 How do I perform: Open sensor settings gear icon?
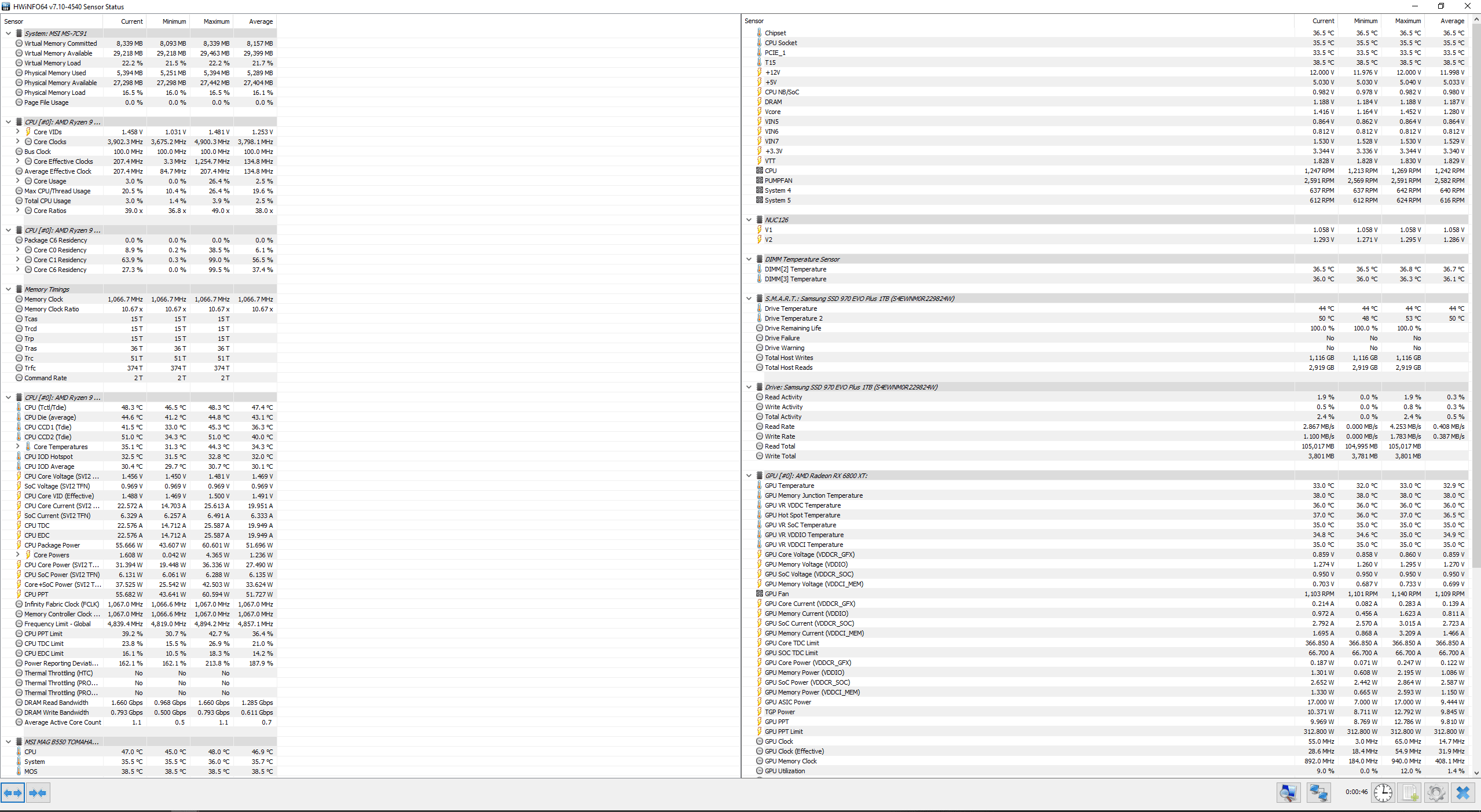pos(1436,792)
